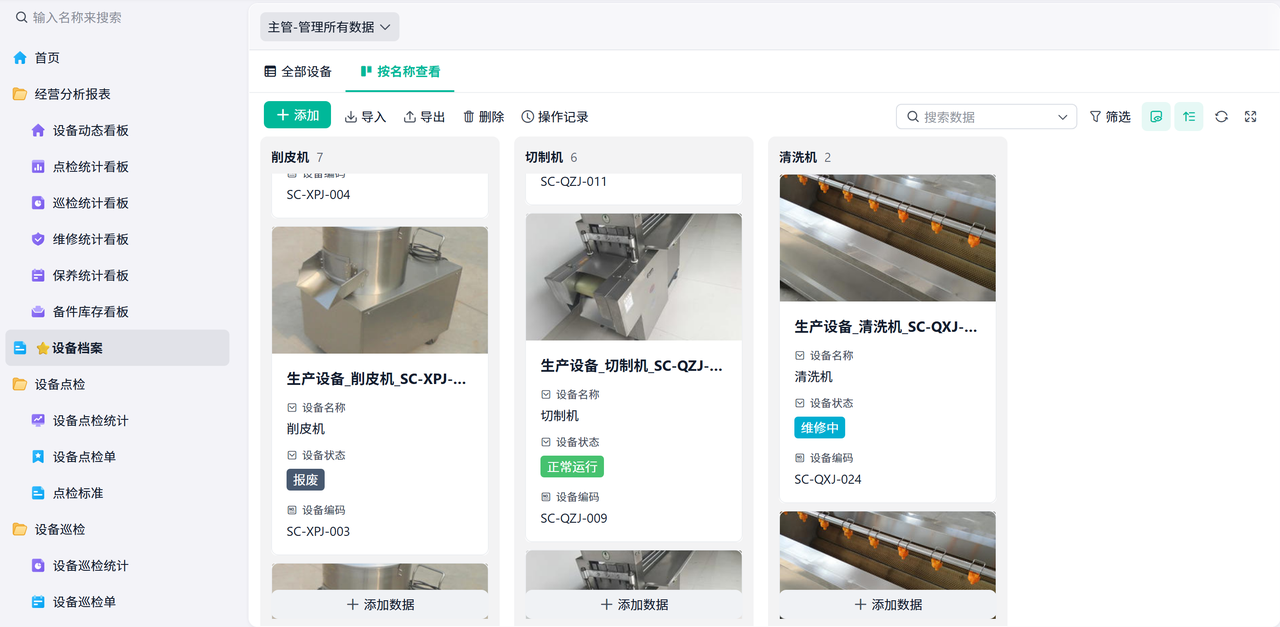Click code text SC-XPJ-004
The height and width of the screenshot is (627, 1280).
319,195
